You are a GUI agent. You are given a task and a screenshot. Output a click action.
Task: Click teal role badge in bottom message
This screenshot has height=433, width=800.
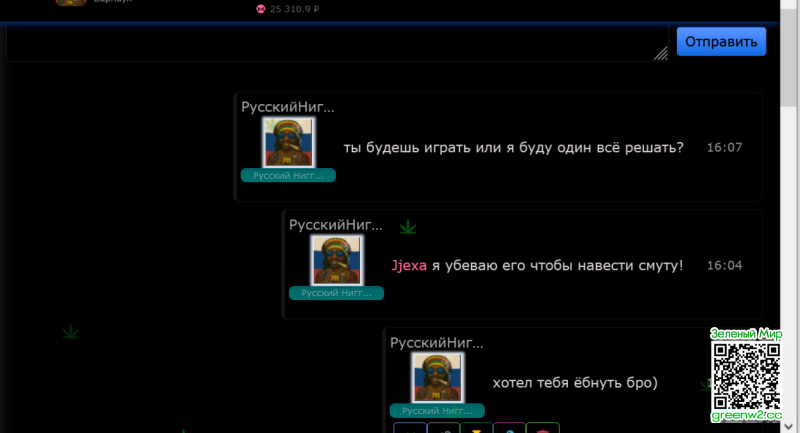(437, 411)
